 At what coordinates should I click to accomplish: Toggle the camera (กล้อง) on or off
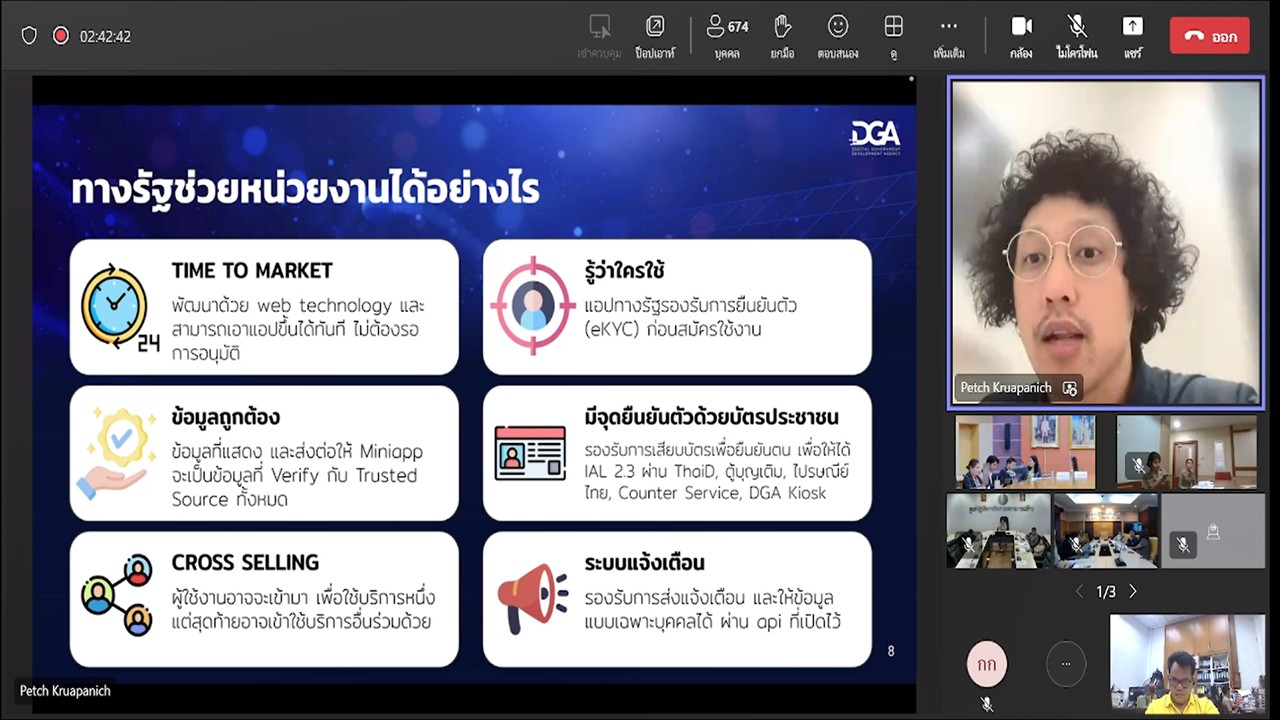(1021, 35)
